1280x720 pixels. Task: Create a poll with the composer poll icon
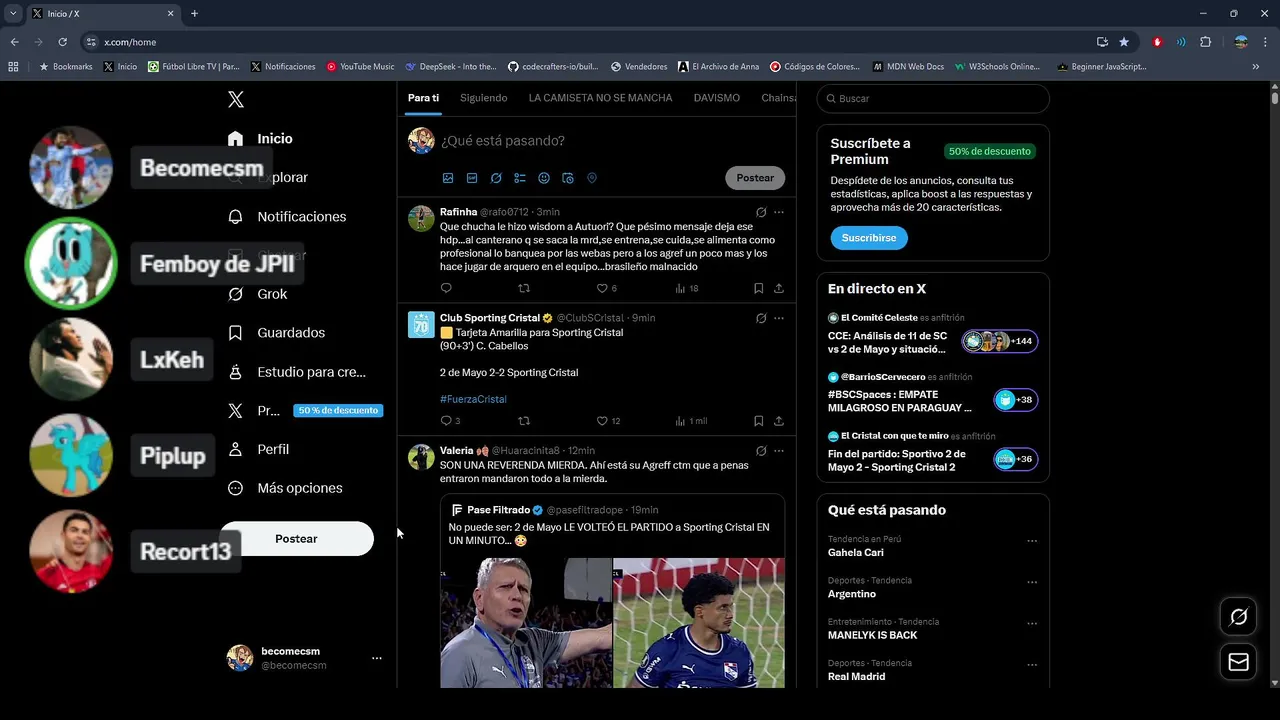[520, 178]
